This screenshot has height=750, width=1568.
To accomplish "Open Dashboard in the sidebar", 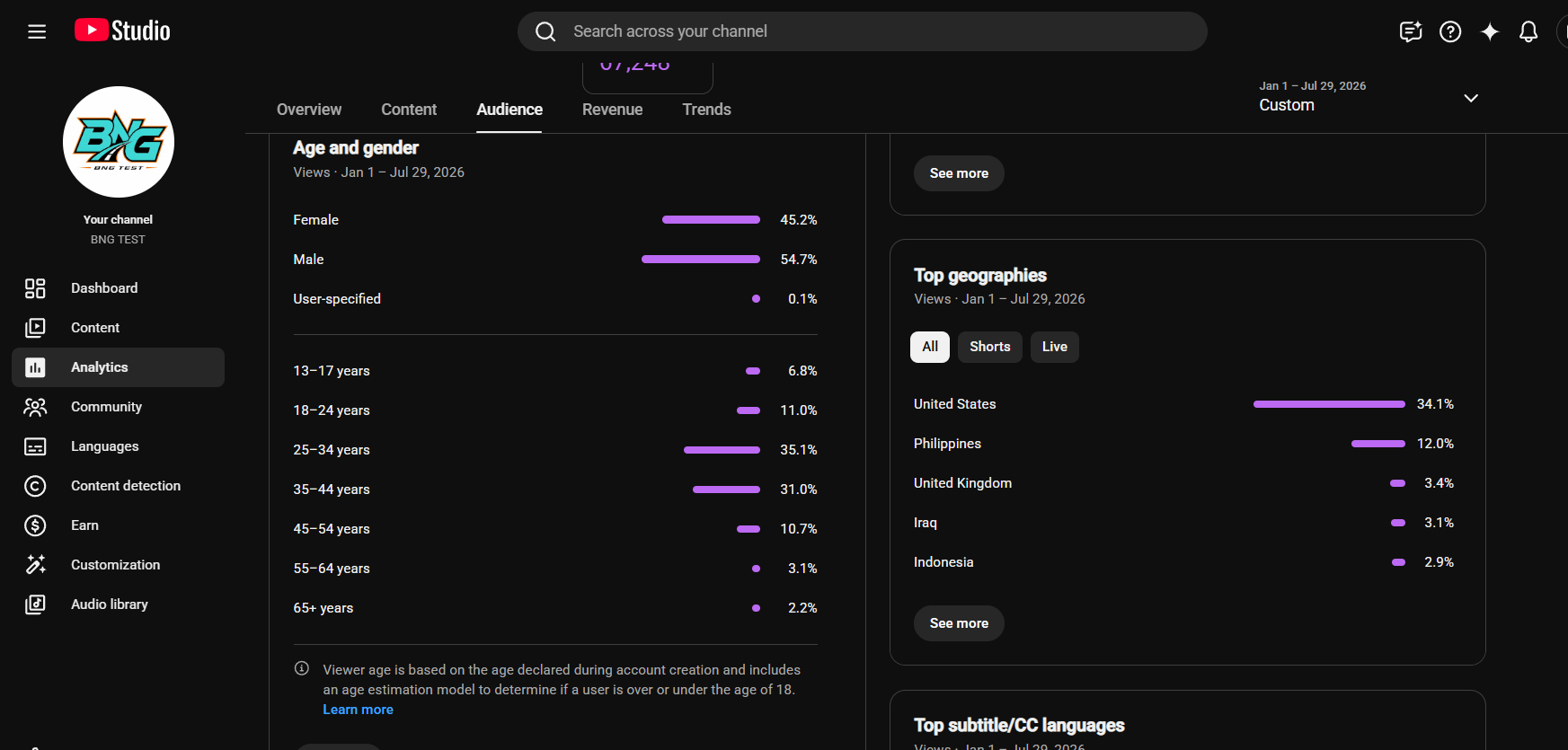I will [x=119, y=288].
